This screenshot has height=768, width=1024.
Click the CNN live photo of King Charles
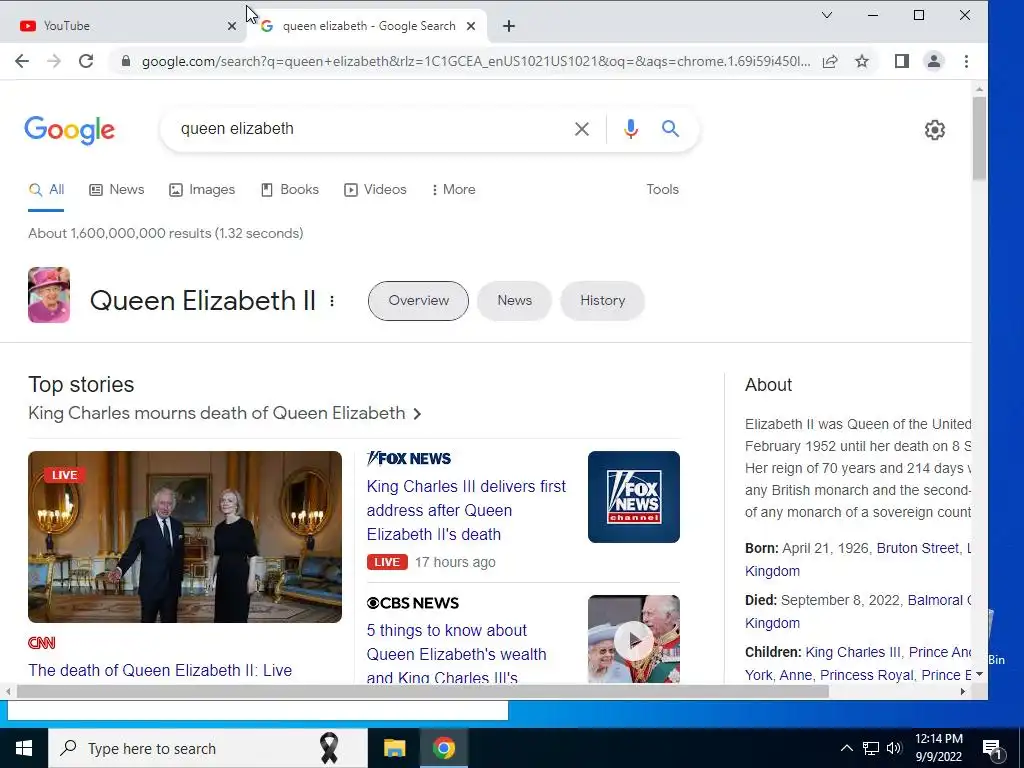tap(185, 537)
